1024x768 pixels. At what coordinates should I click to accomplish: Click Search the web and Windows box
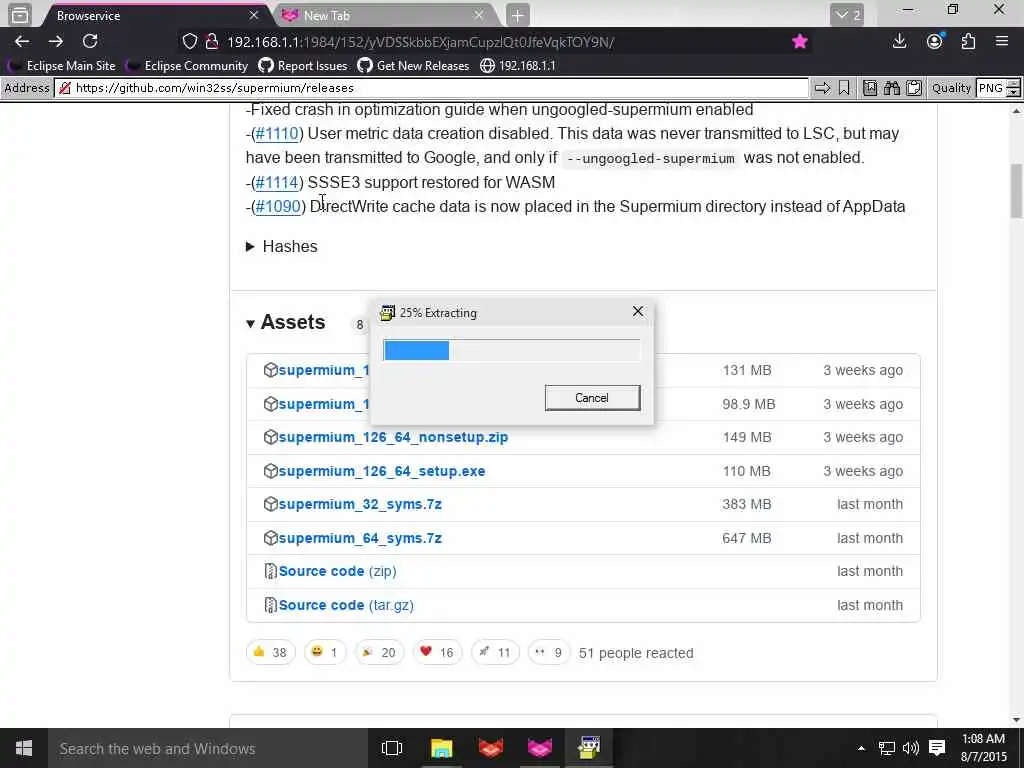[206, 748]
